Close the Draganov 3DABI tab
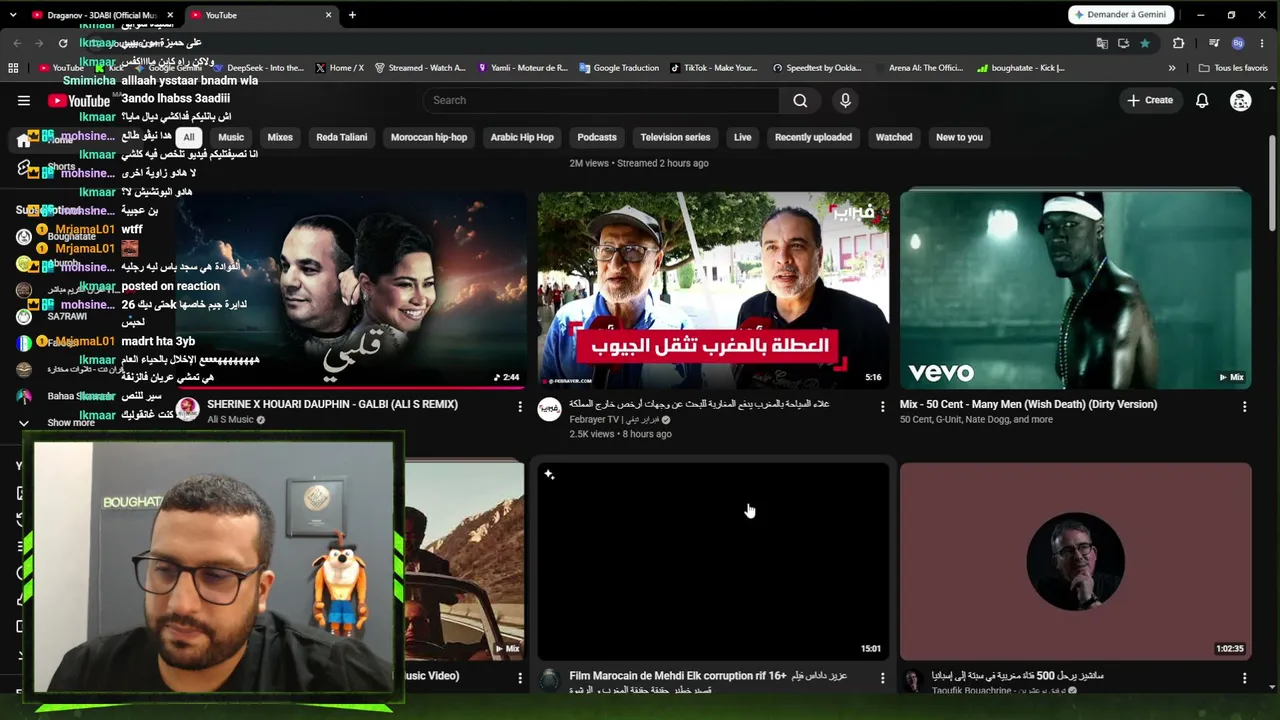Image resolution: width=1280 pixels, height=720 pixels. [170, 15]
